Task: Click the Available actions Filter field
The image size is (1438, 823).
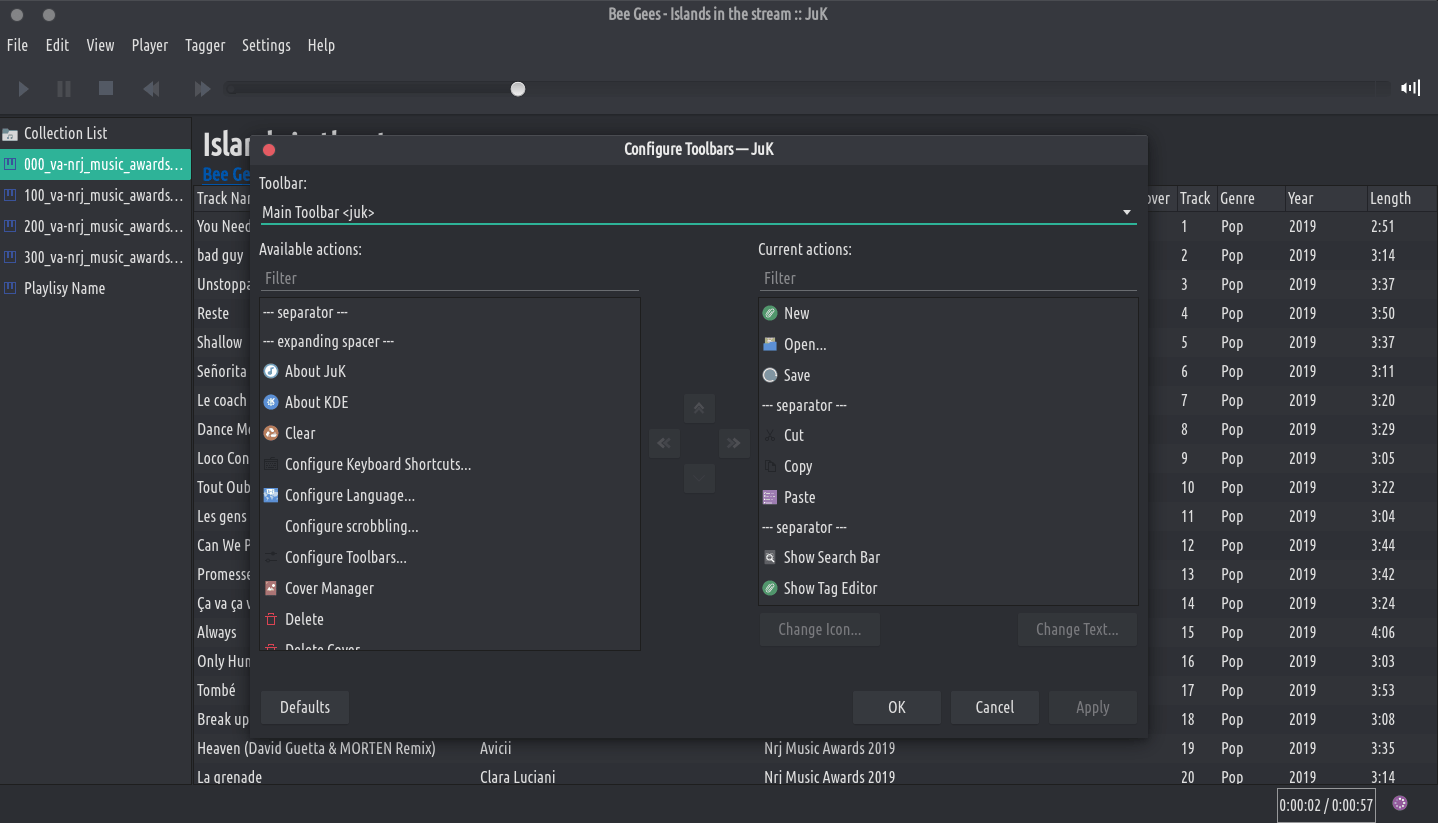Action: pyautogui.click(x=449, y=278)
